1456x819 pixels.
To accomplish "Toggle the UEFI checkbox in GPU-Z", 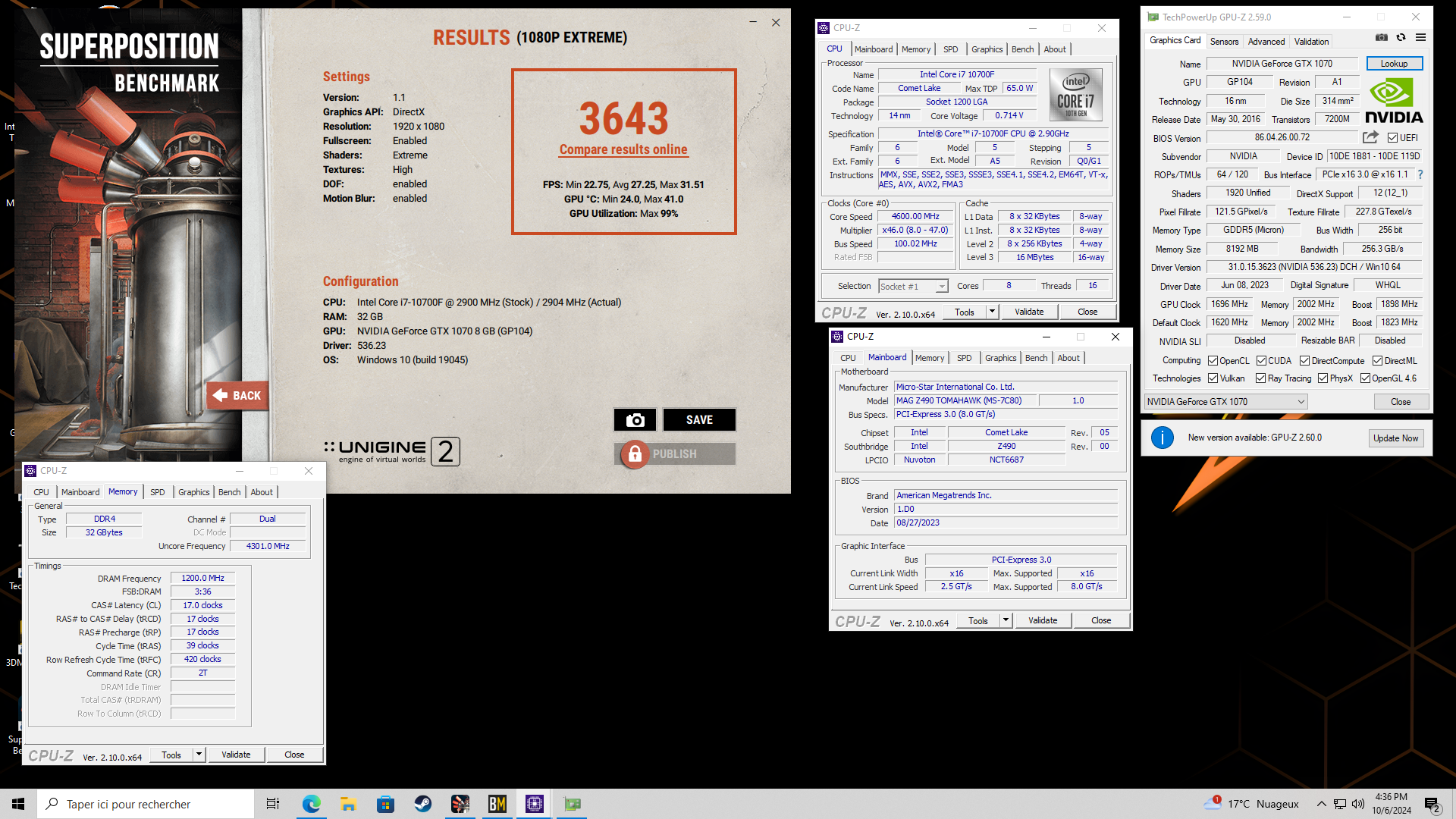I will point(1392,138).
